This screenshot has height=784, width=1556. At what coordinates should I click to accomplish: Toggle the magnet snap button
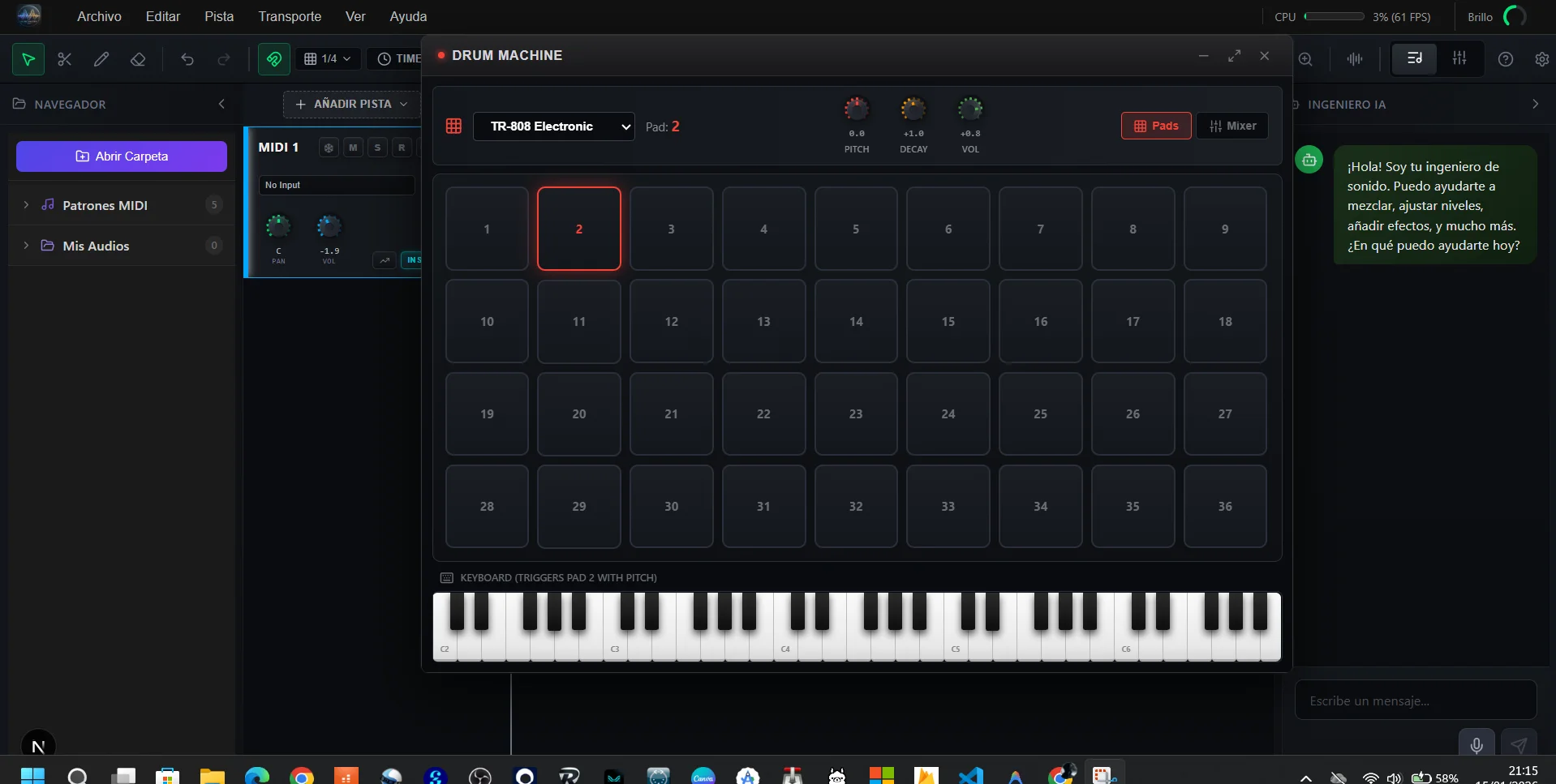coord(274,59)
